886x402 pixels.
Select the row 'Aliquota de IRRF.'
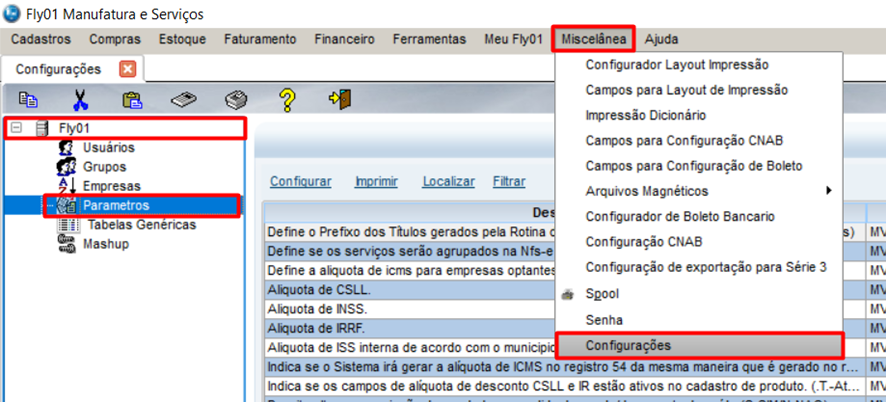[x=410, y=328]
